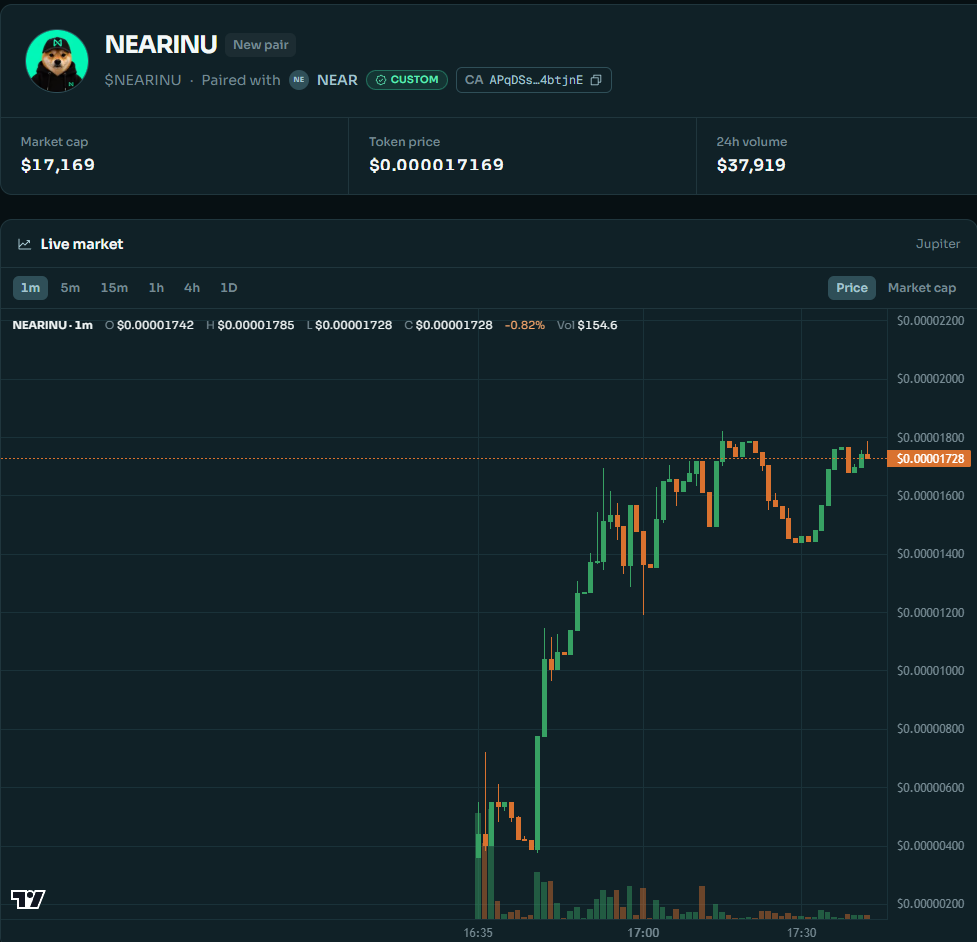Choose the 4h timeframe
The image size is (977, 942).
(x=192, y=288)
